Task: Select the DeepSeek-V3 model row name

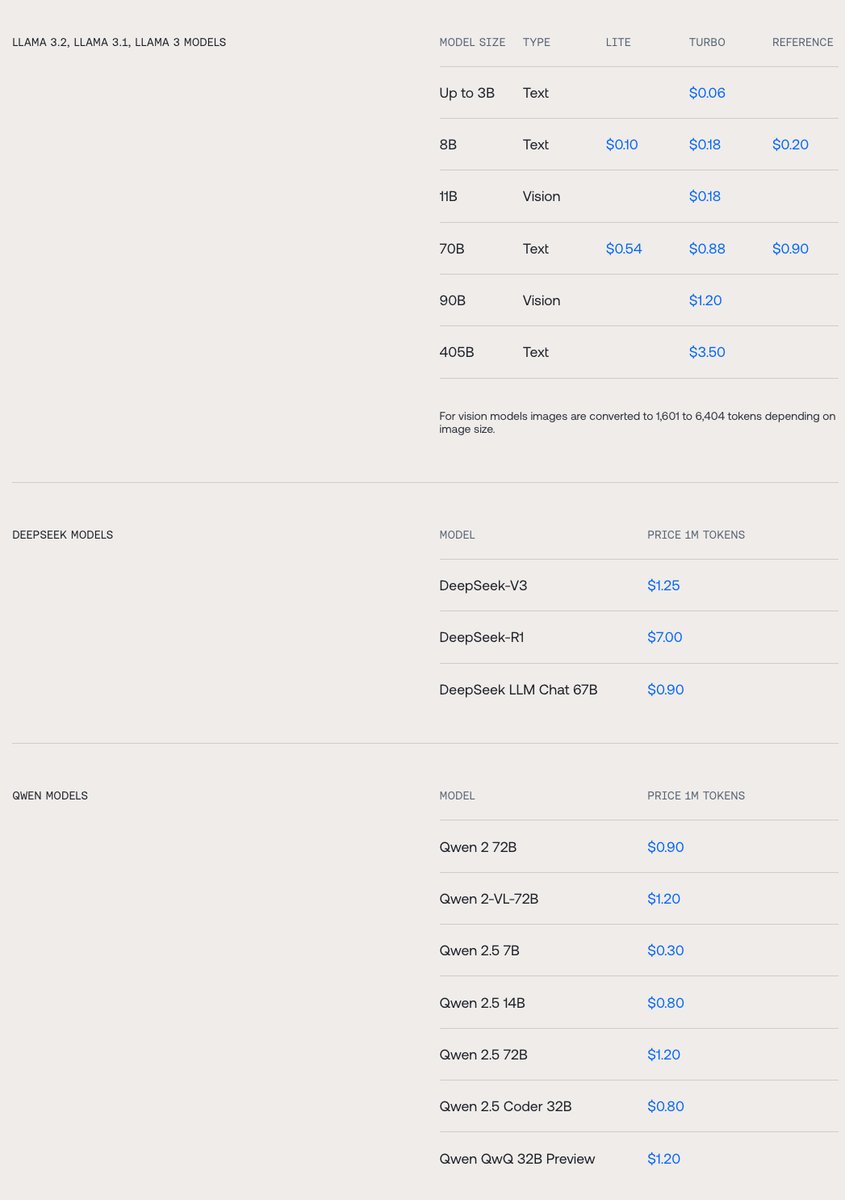Action: click(483, 585)
